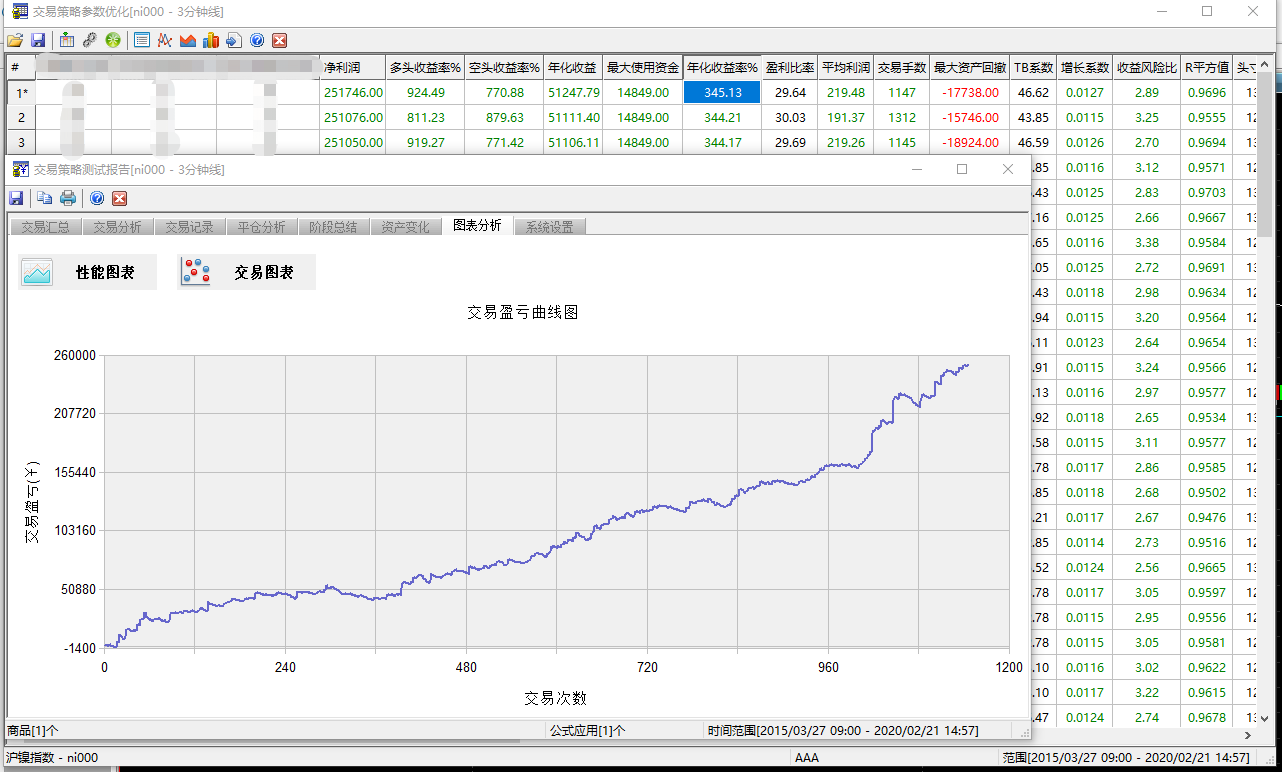Sort by the 净利润 column header
1282x772 pixels.
point(352,68)
